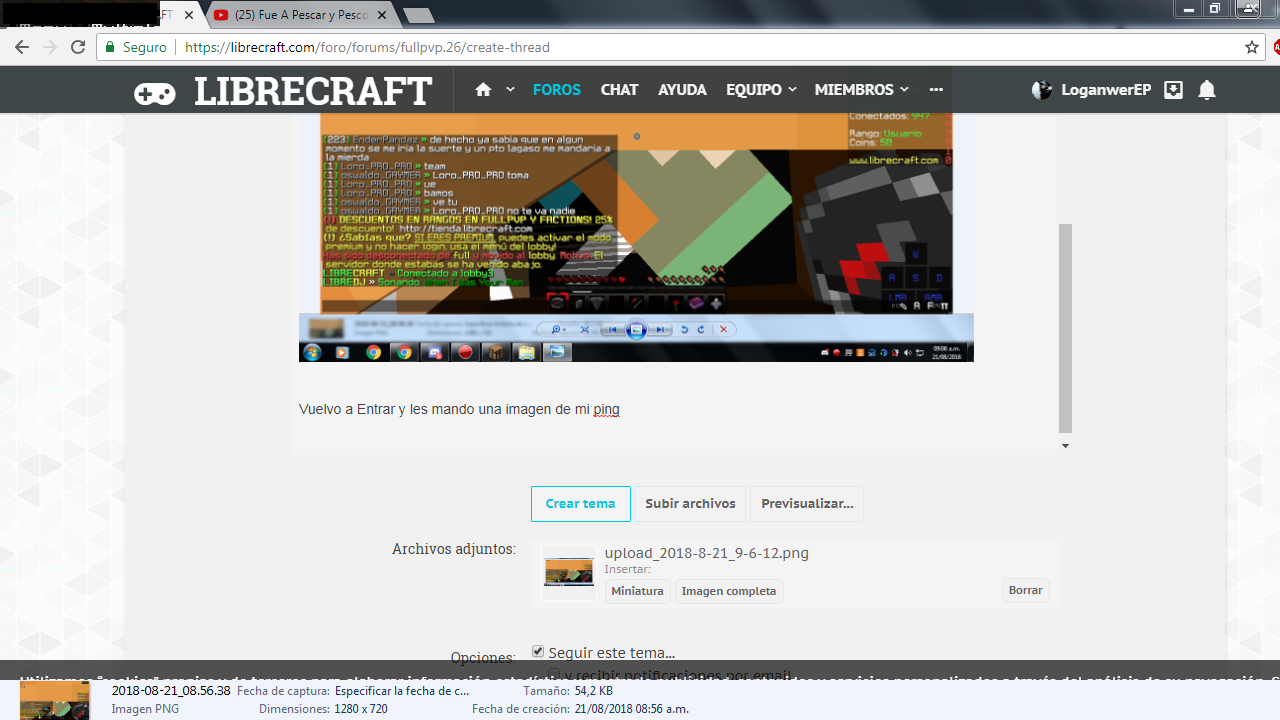This screenshot has width=1280, height=720.
Task: Open the AYUDA navigation item
Action: 682,90
